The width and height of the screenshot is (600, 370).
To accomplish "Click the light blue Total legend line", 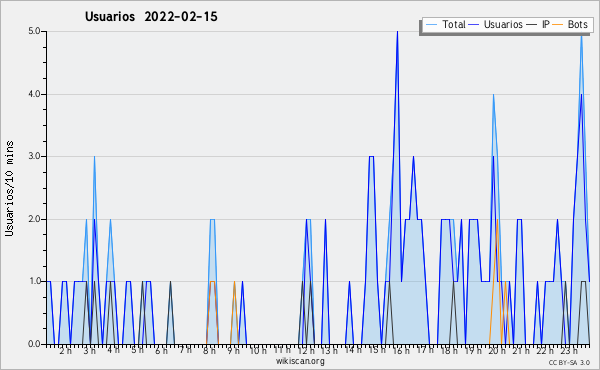I will tap(431, 25).
